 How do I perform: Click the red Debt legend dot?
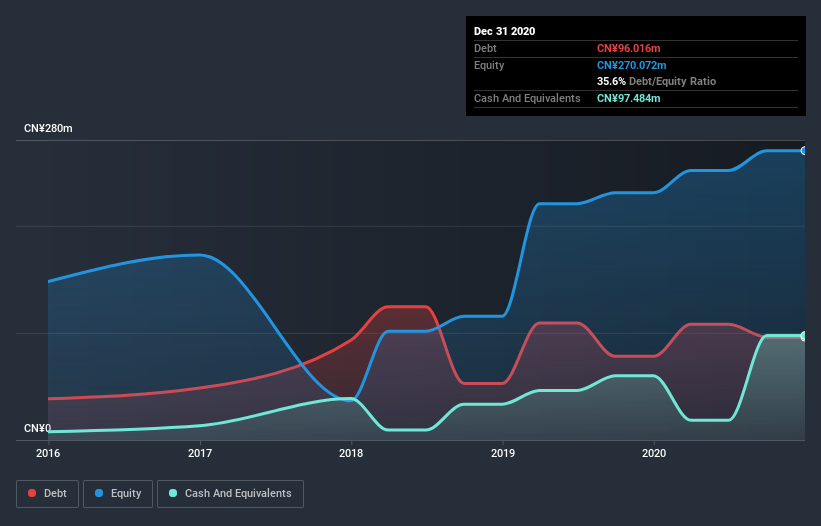(32, 493)
